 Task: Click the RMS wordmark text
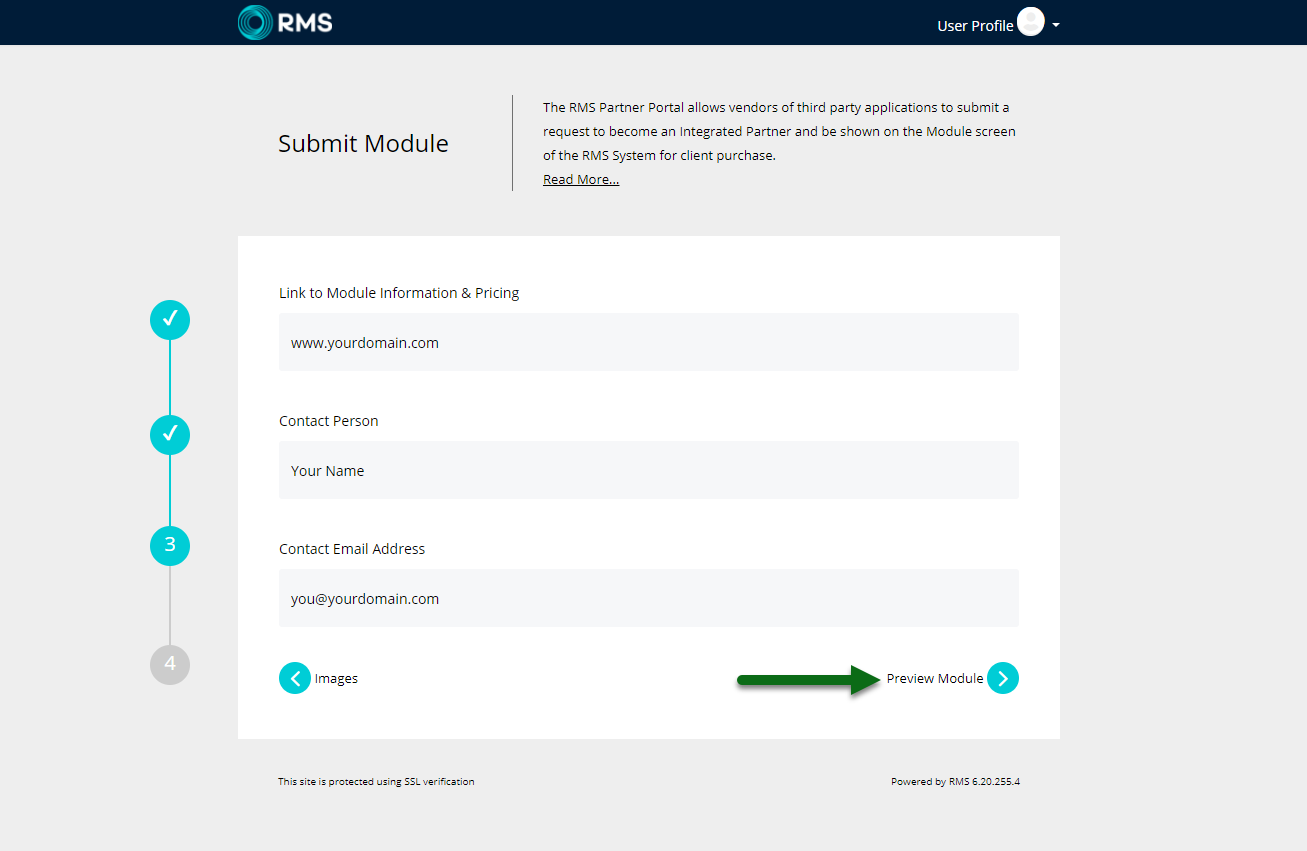tap(306, 22)
